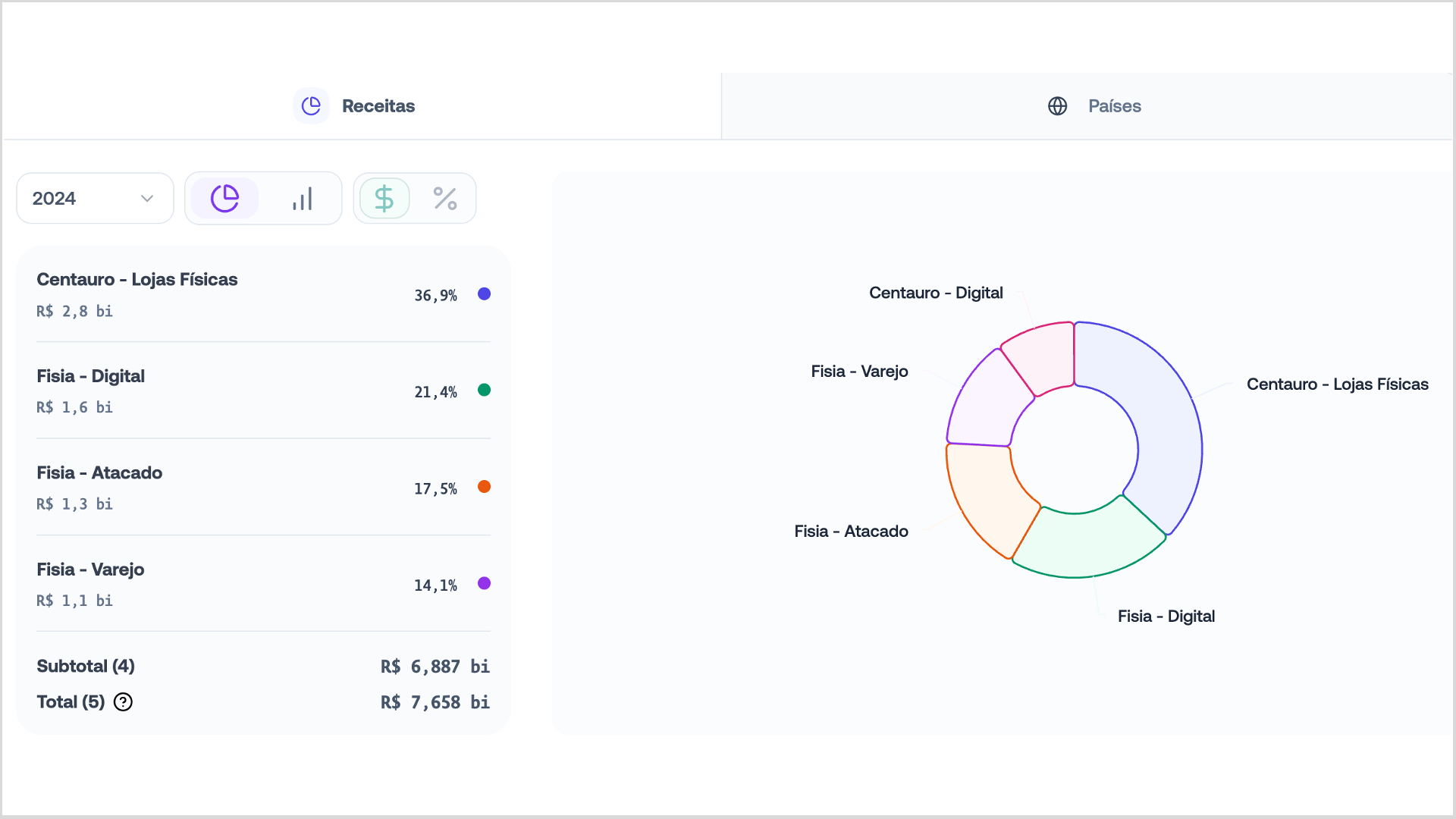Click the R$ 6,887 bi subtotal value
The height and width of the screenshot is (819, 1456).
pos(435,667)
